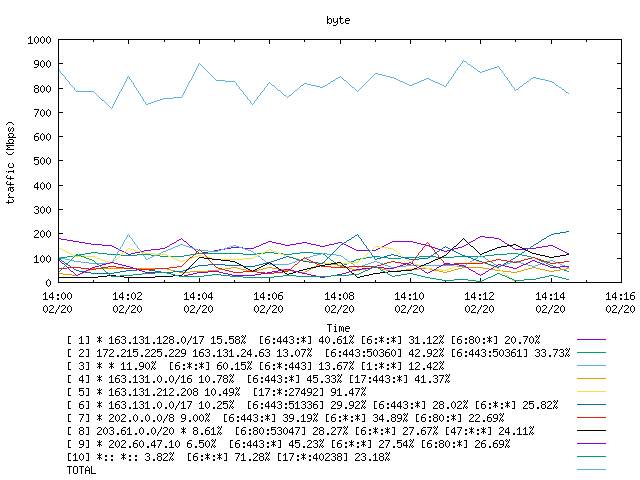Click the green line sample for entry [ 2]
The width and height of the screenshot is (640, 480).
click(x=591, y=353)
